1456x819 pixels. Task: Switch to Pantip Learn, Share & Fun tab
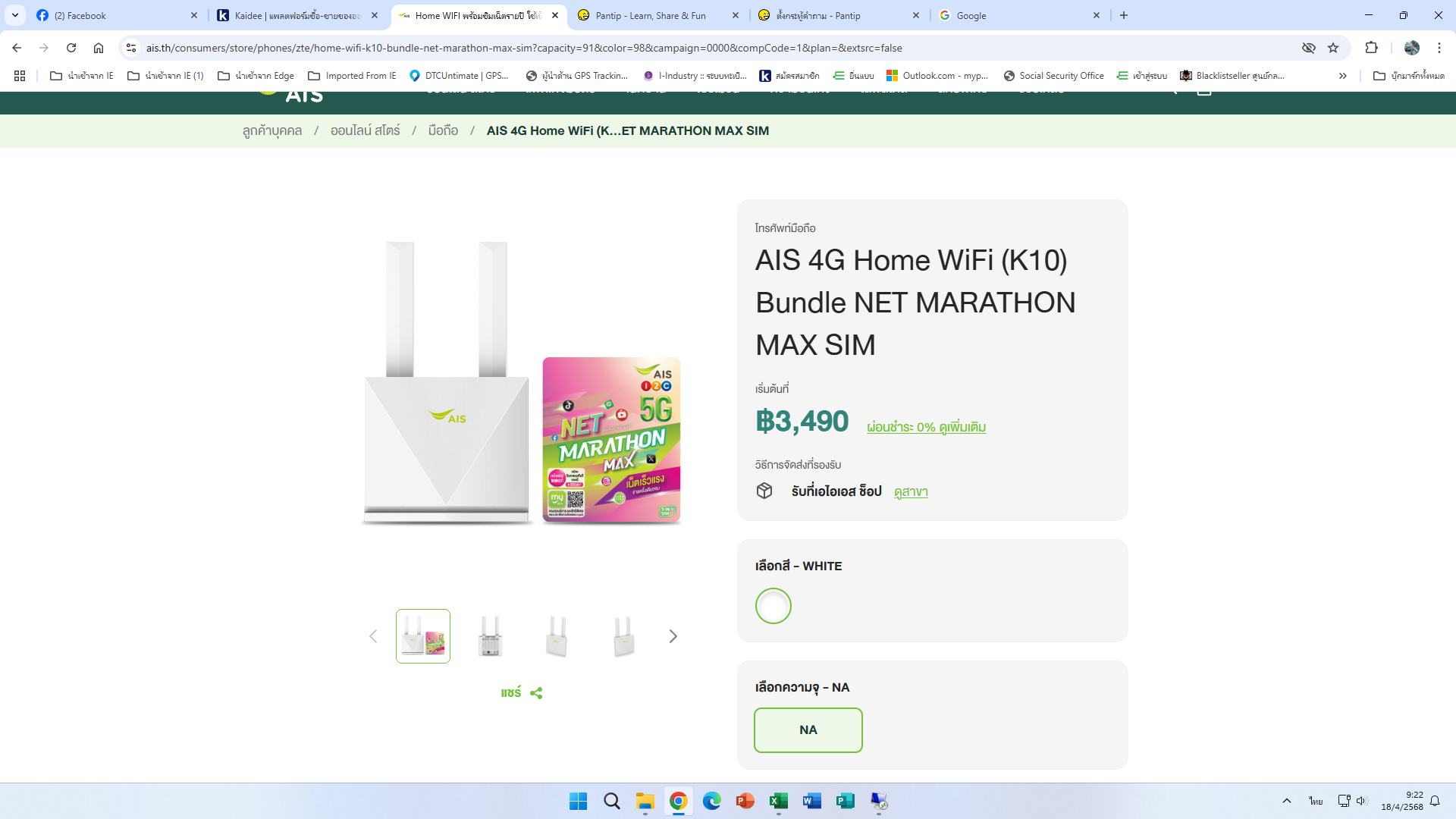click(659, 15)
